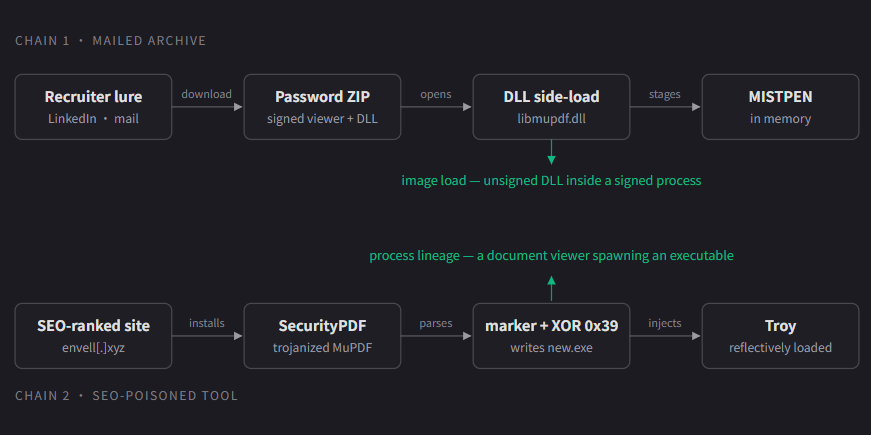
Task: Click the Chain 1 Mailed Archive heading
Action: (x=111, y=41)
